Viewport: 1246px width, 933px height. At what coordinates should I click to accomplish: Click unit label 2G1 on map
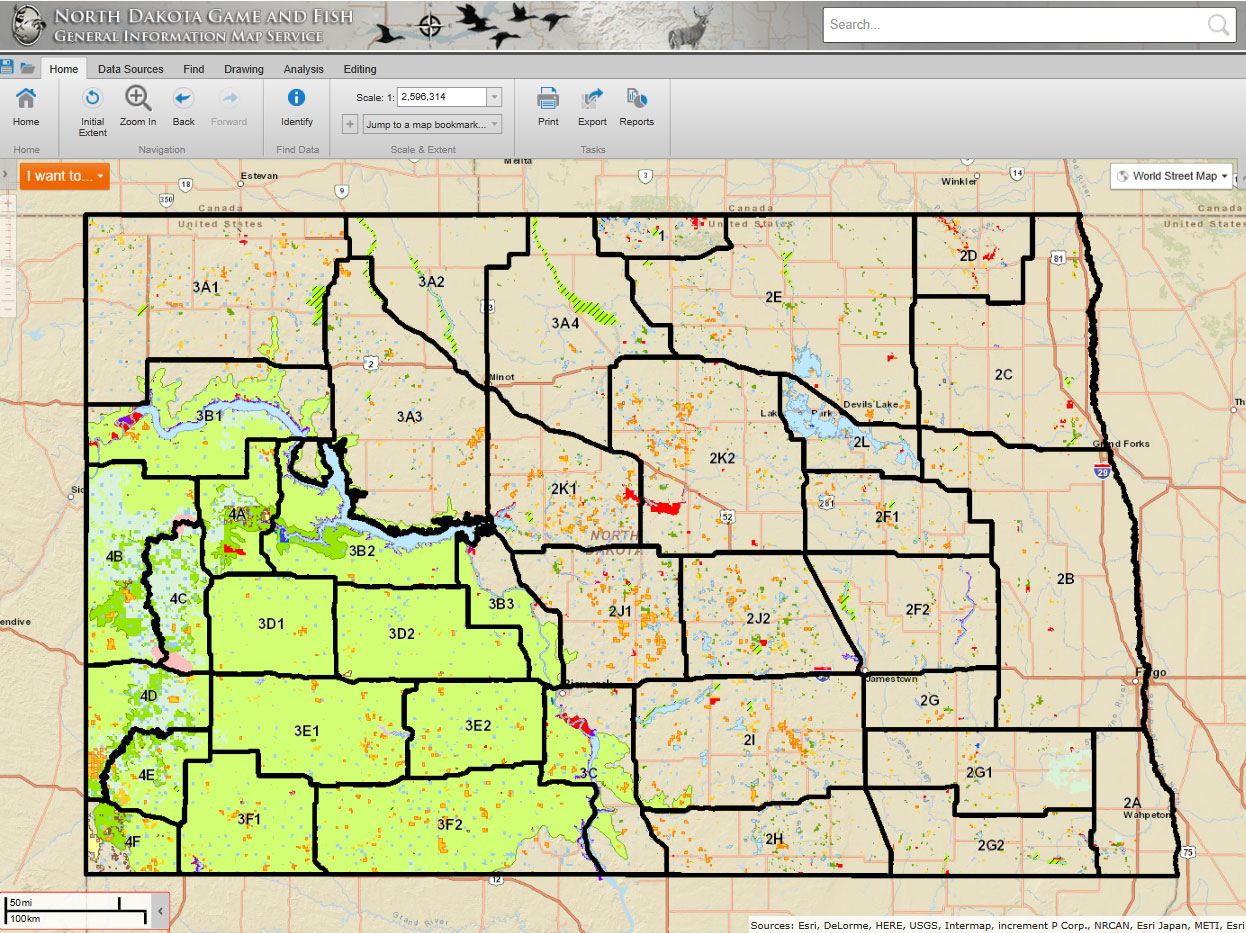(979, 773)
